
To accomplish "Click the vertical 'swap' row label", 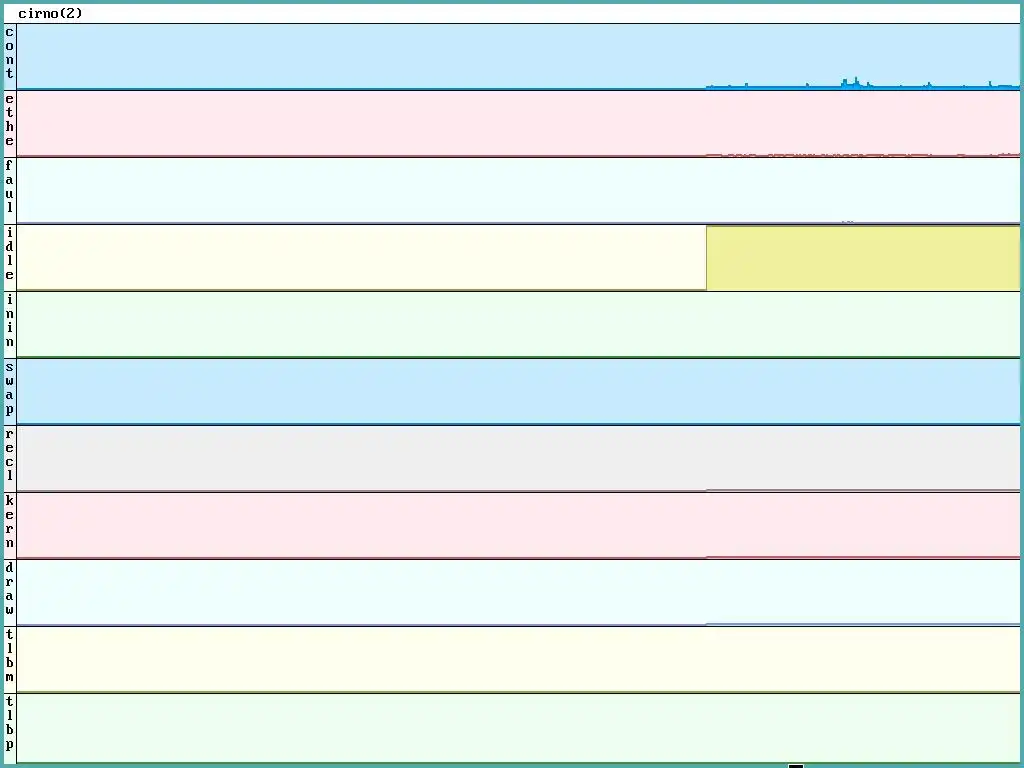I will click(9, 388).
